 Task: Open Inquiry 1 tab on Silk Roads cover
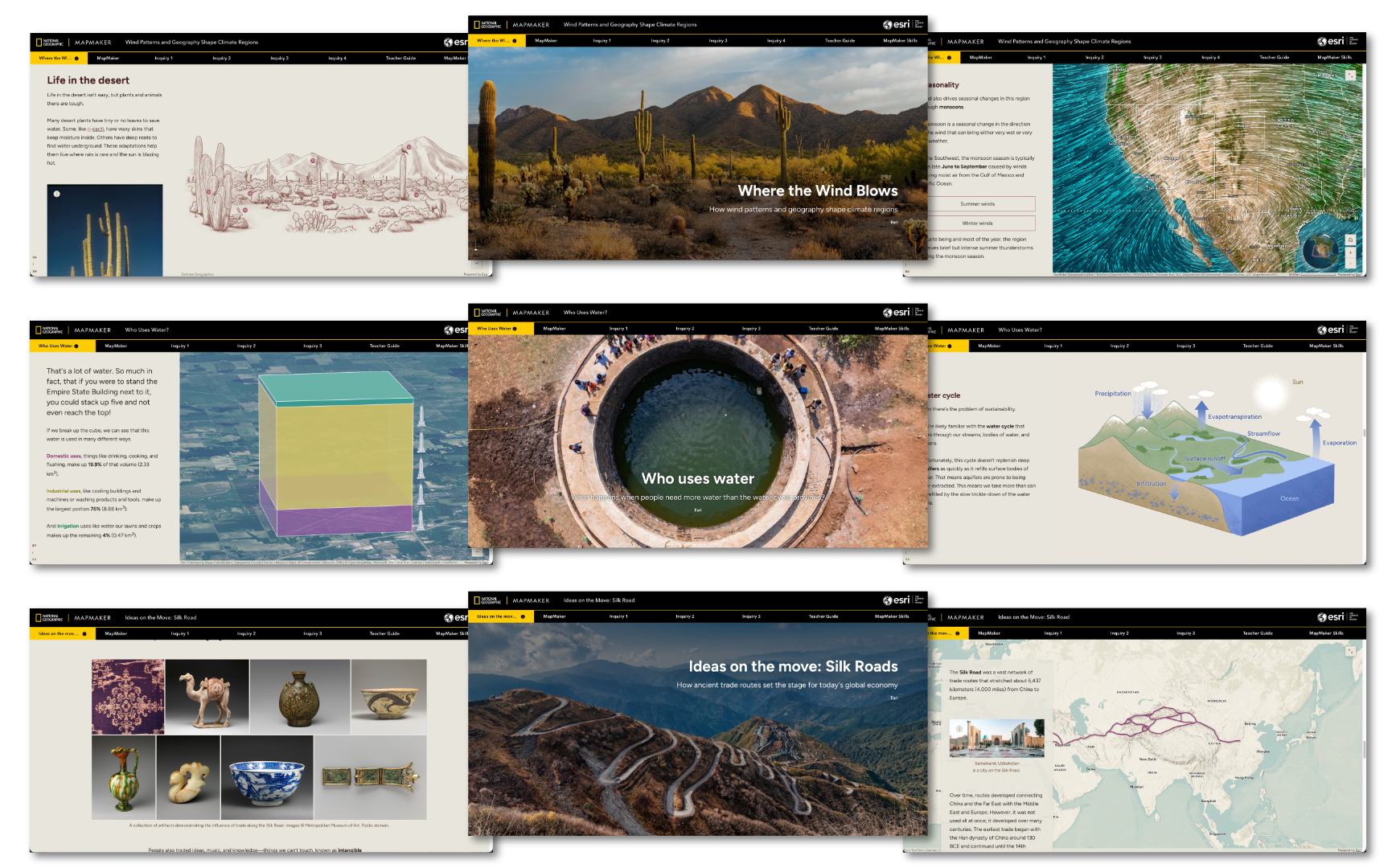618,616
